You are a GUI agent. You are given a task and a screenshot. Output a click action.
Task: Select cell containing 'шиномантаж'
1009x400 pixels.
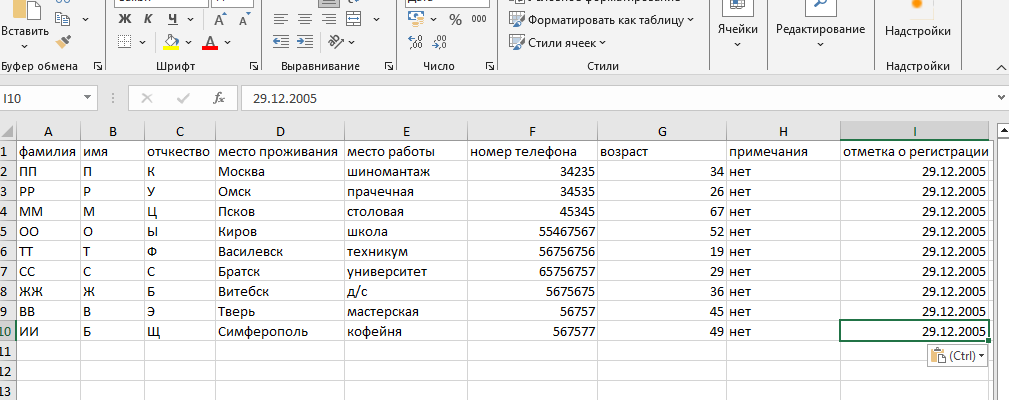click(406, 172)
